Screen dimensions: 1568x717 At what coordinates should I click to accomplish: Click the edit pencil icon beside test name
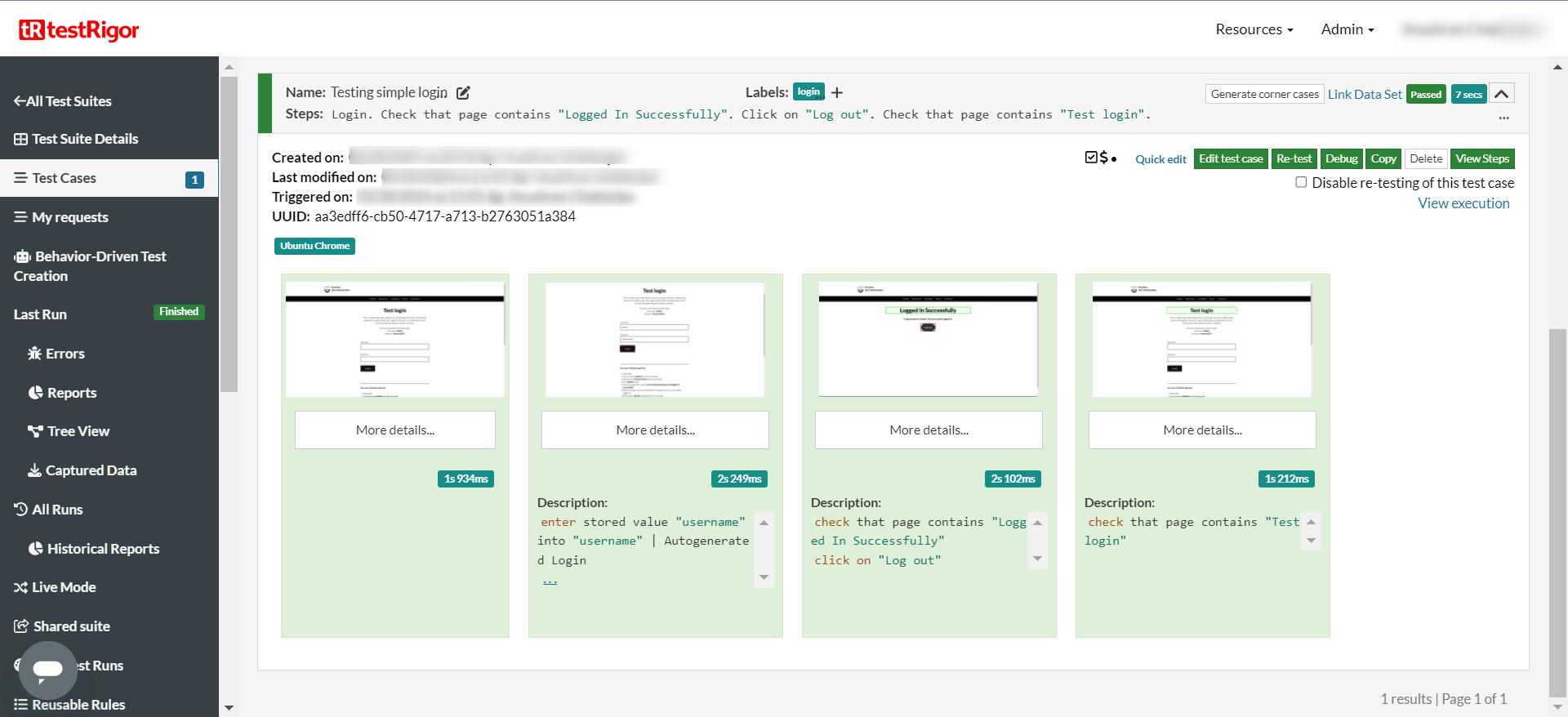coord(463,93)
